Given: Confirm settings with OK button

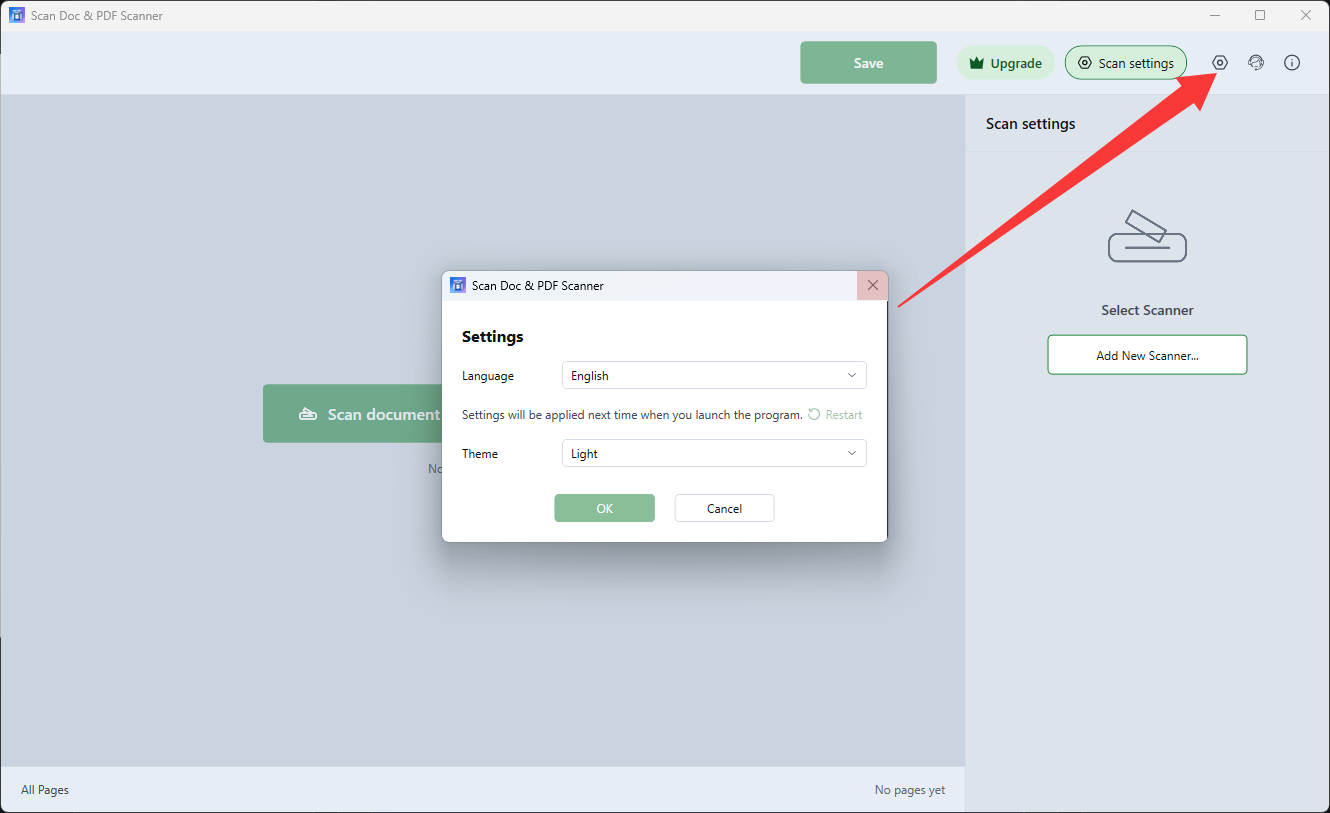Looking at the screenshot, I should [x=604, y=508].
